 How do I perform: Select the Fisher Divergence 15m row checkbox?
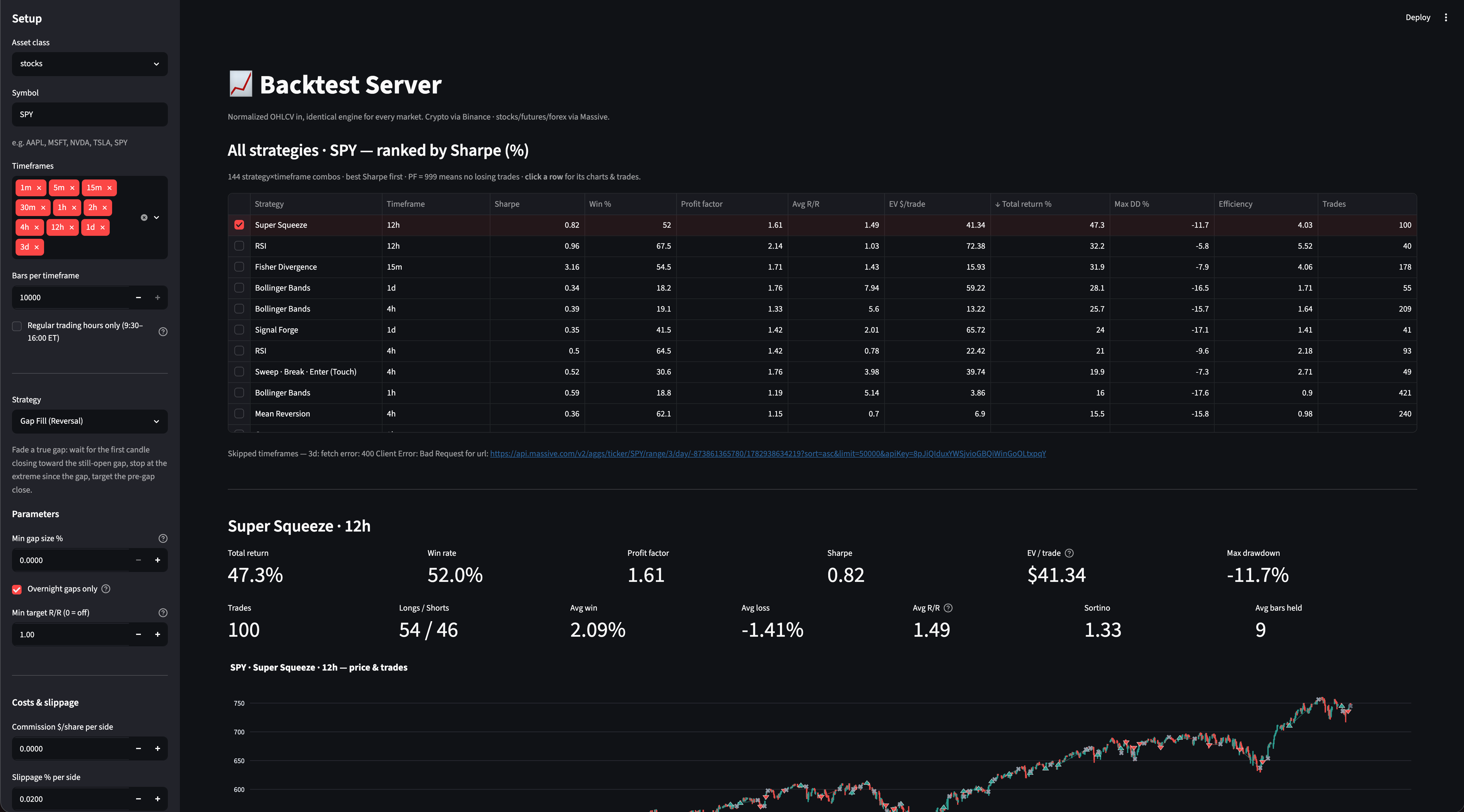point(239,267)
